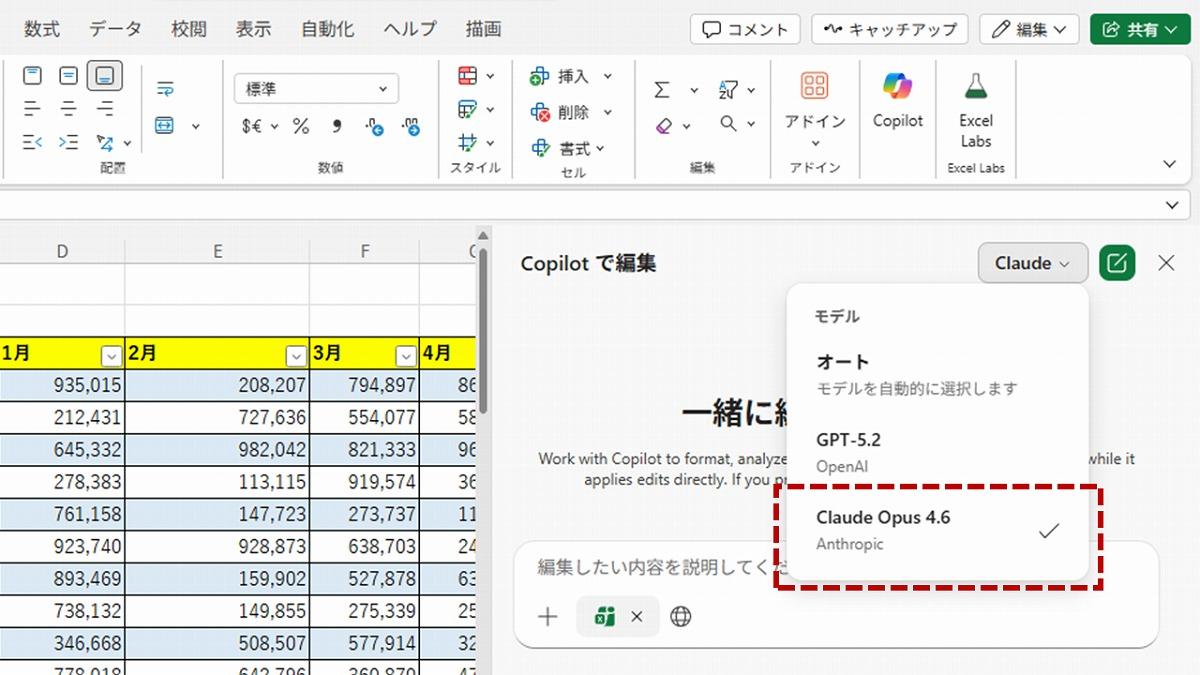Screen dimensions: 1200x675
Task: Open Copilot from the ribbon
Action: point(897,100)
